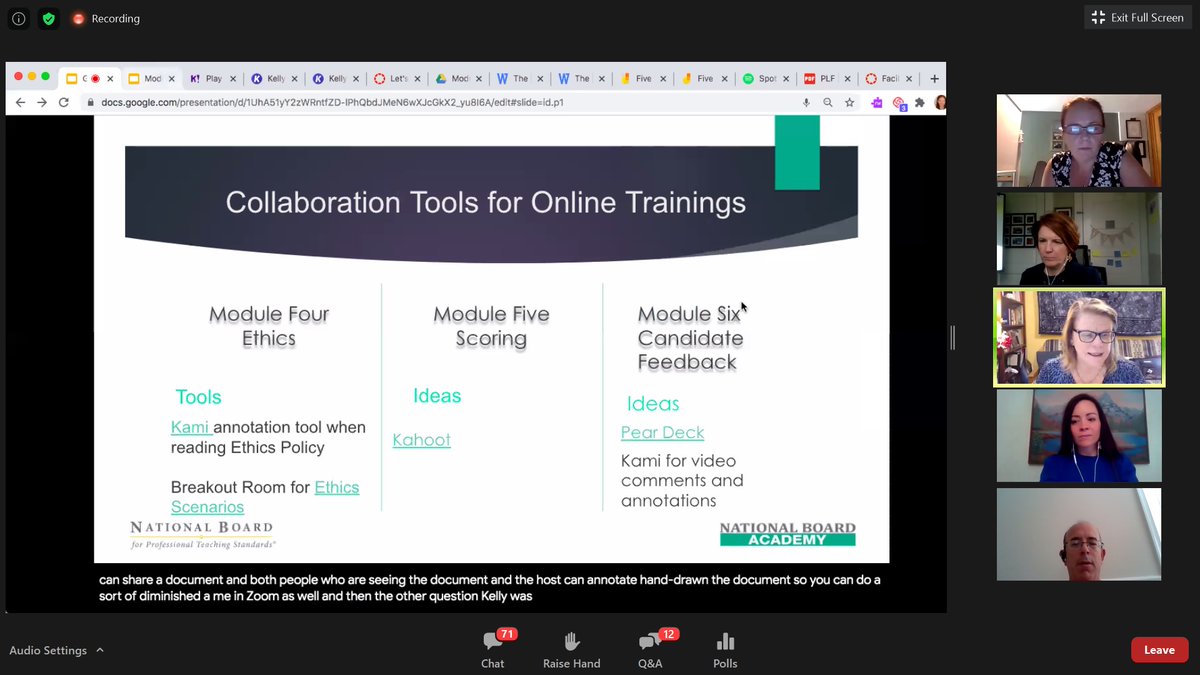The width and height of the screenshot is (1200, 675).
Task: Switch to the Play Kahoot tab
Action: [x=212, y=78]
